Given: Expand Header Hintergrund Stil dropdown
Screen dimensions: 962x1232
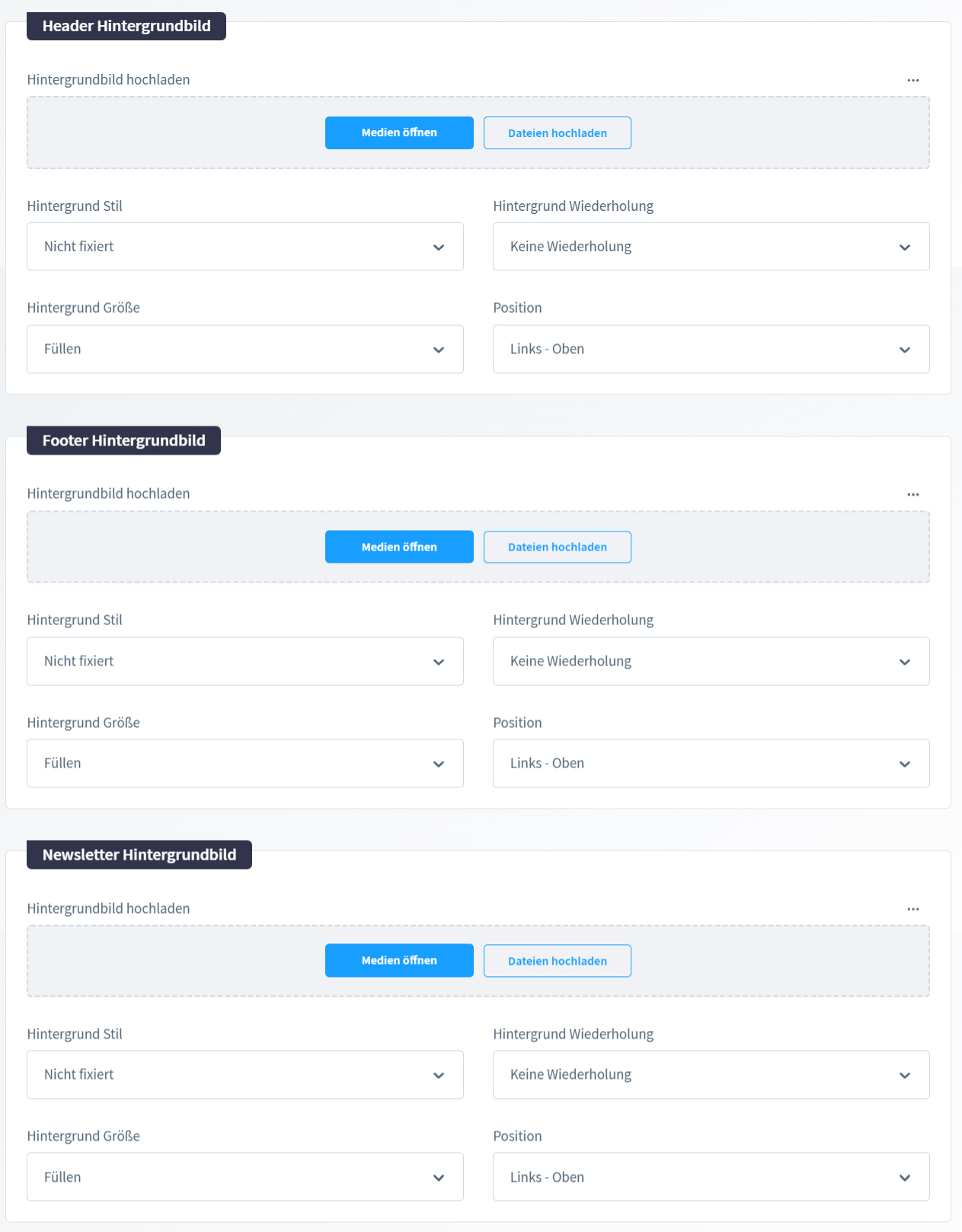Looking at the screenshot, I should [x=245, y=247].
